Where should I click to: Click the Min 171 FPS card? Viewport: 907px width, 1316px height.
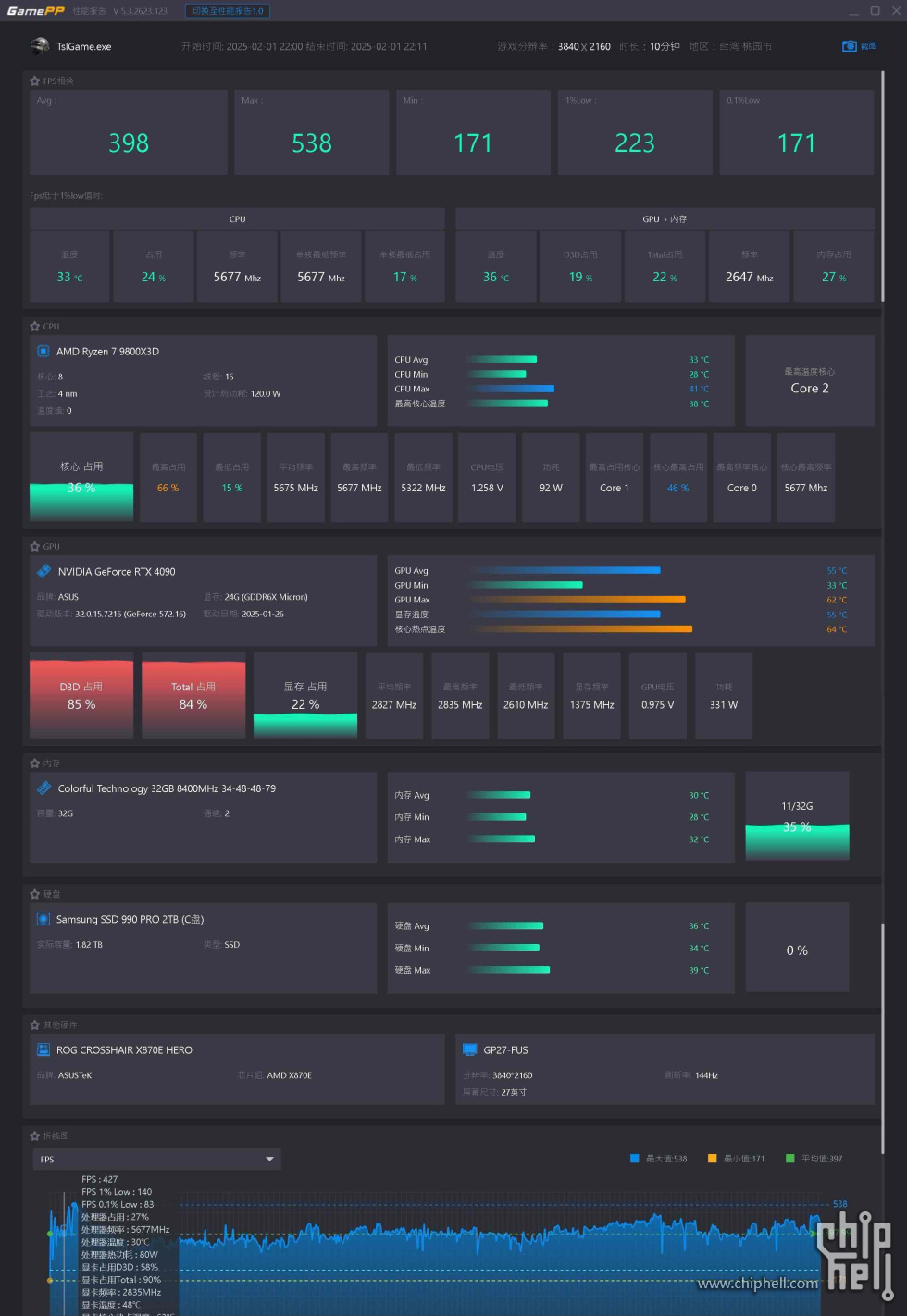click(x=473, y=132)
